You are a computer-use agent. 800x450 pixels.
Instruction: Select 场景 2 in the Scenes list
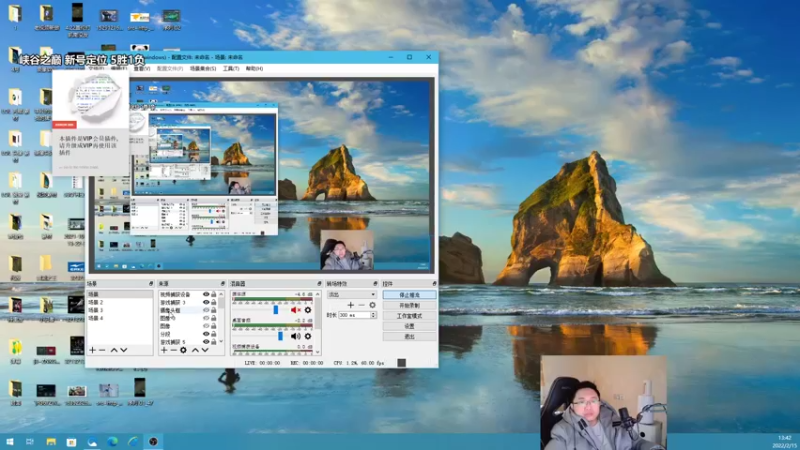[x=119, y=302]
